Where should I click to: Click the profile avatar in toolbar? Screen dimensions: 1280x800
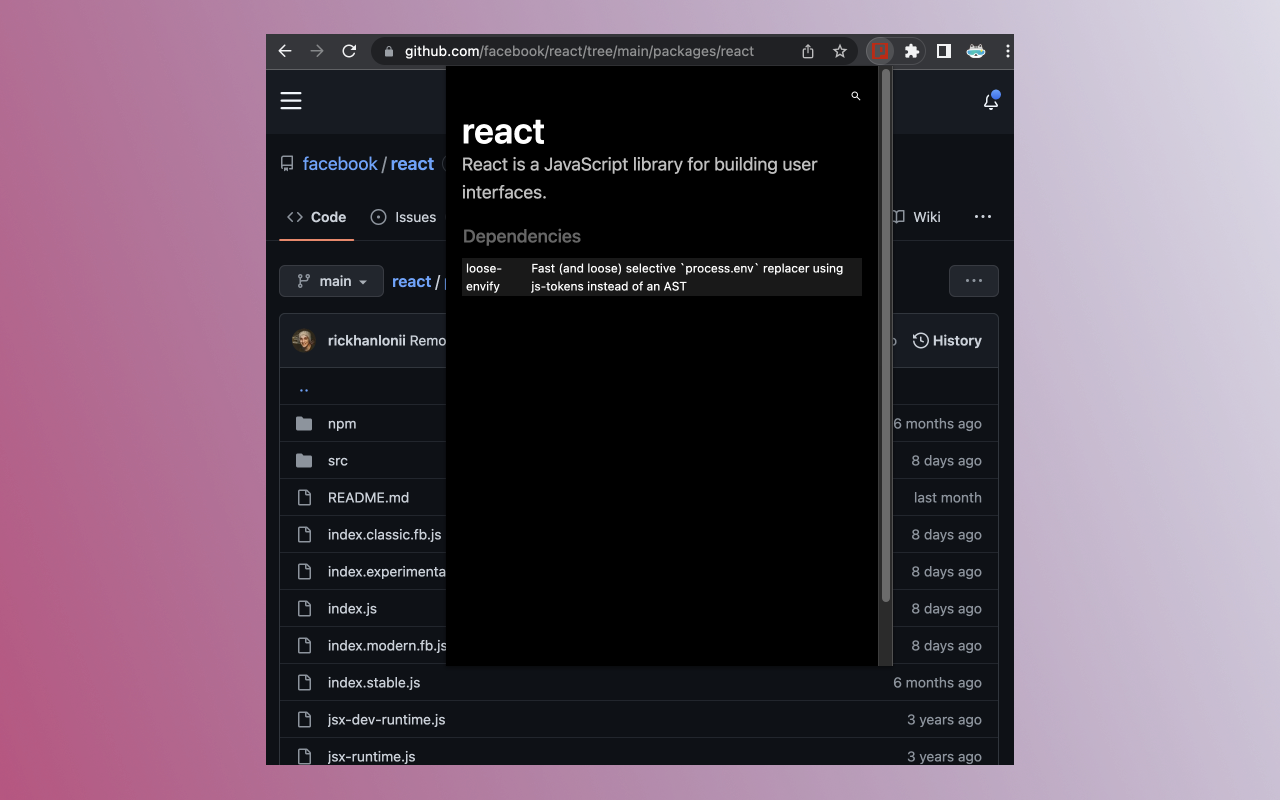[x=976, y=51]
